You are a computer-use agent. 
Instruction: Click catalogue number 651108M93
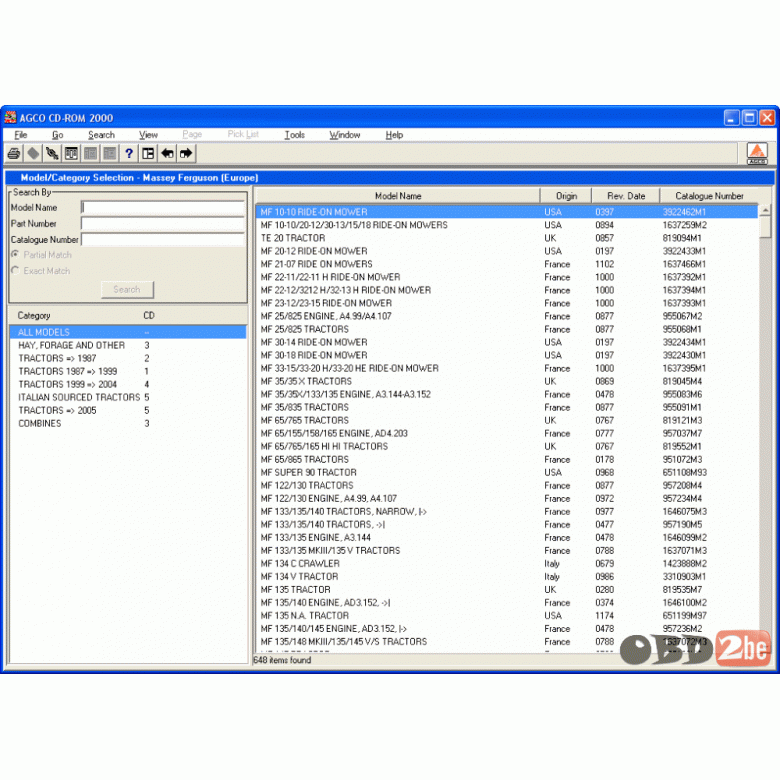click(684, 472)
